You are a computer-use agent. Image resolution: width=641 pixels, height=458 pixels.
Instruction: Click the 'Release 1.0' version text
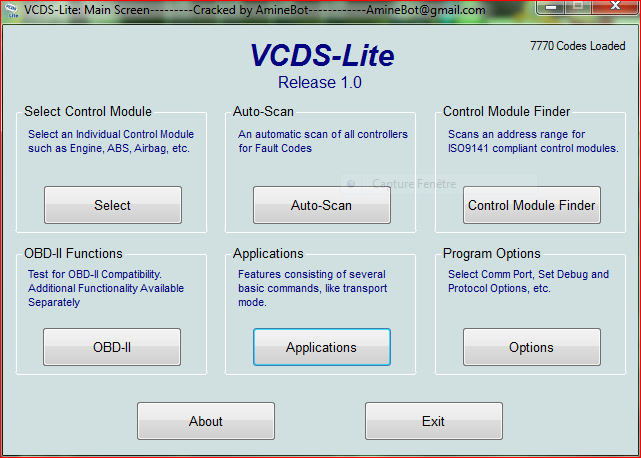click(320, 82)
